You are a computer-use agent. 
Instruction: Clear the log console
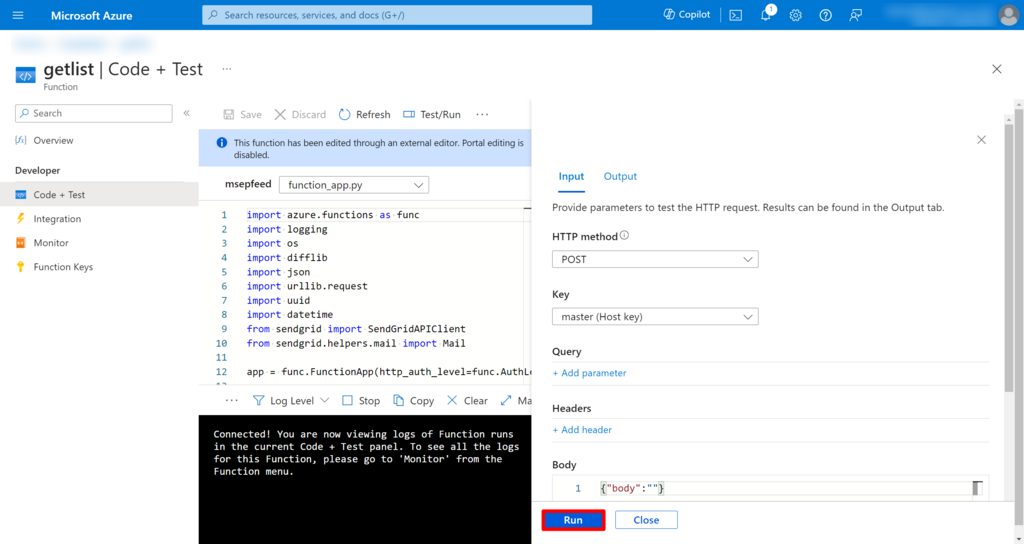pos(468,400)
